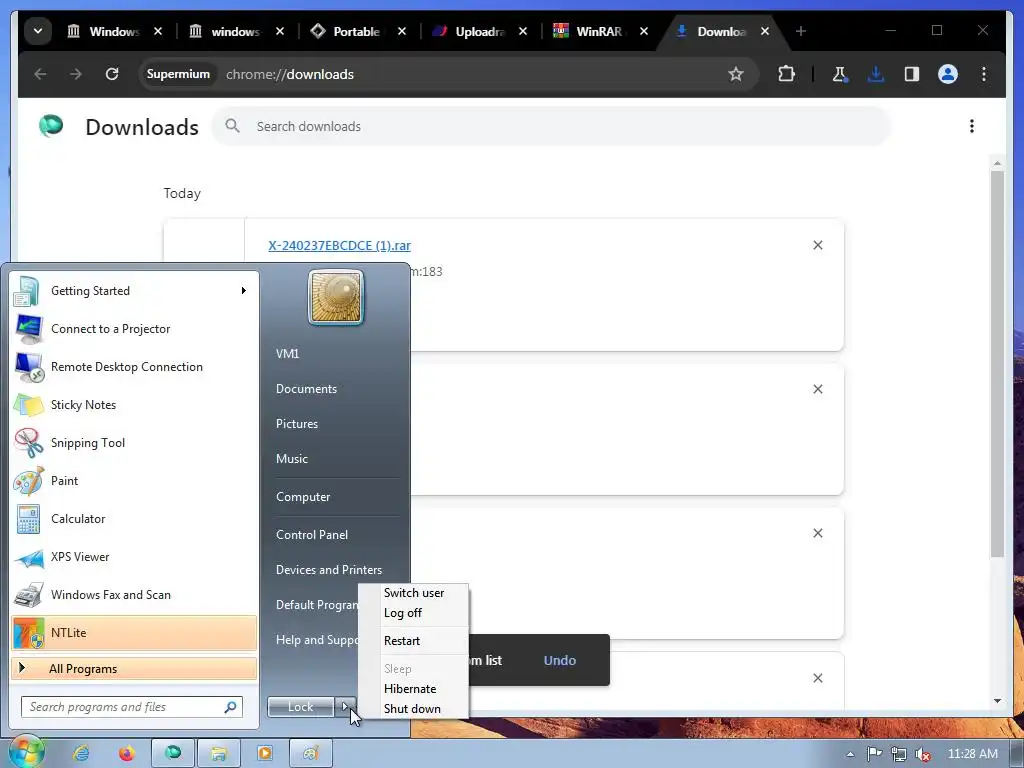Open Firefox from taskbar
Viewport: 1024px width, 768px height.
pos(127,753)
